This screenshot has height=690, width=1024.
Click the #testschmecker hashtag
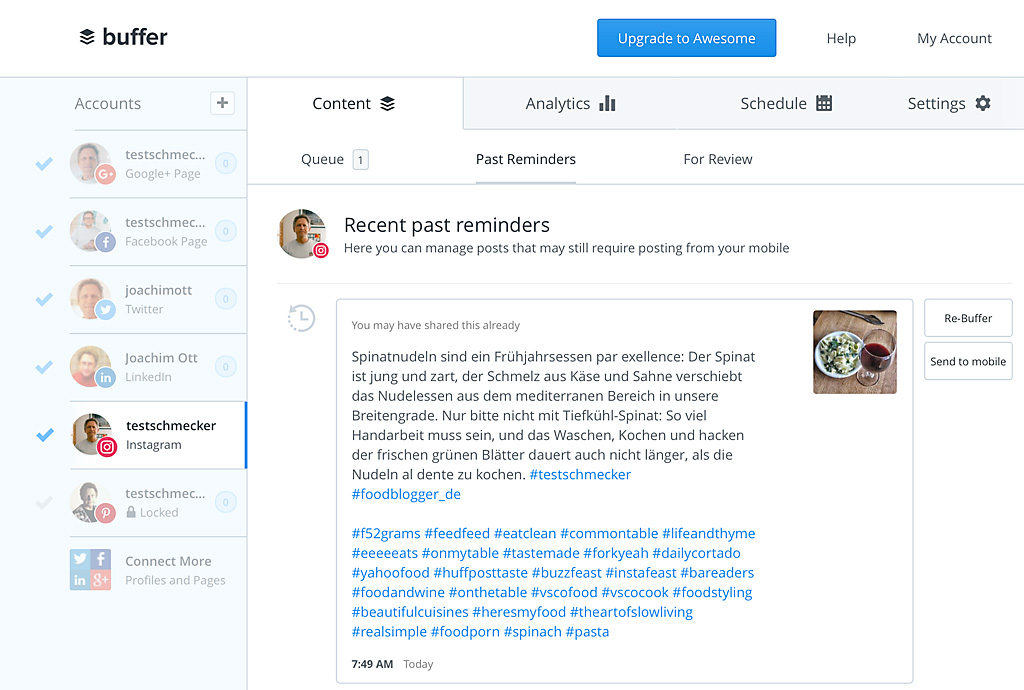click(580, 475)
